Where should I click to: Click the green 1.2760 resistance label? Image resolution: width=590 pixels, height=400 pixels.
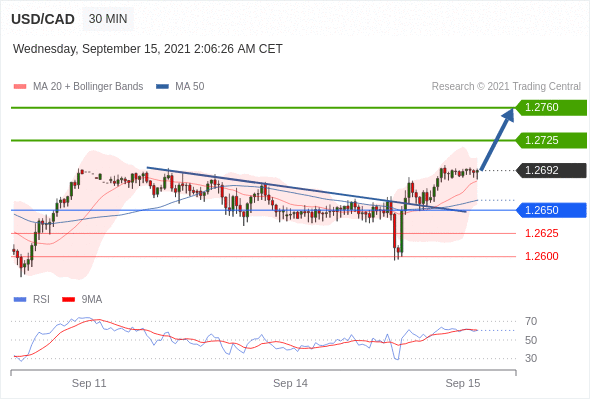point(550,108)
